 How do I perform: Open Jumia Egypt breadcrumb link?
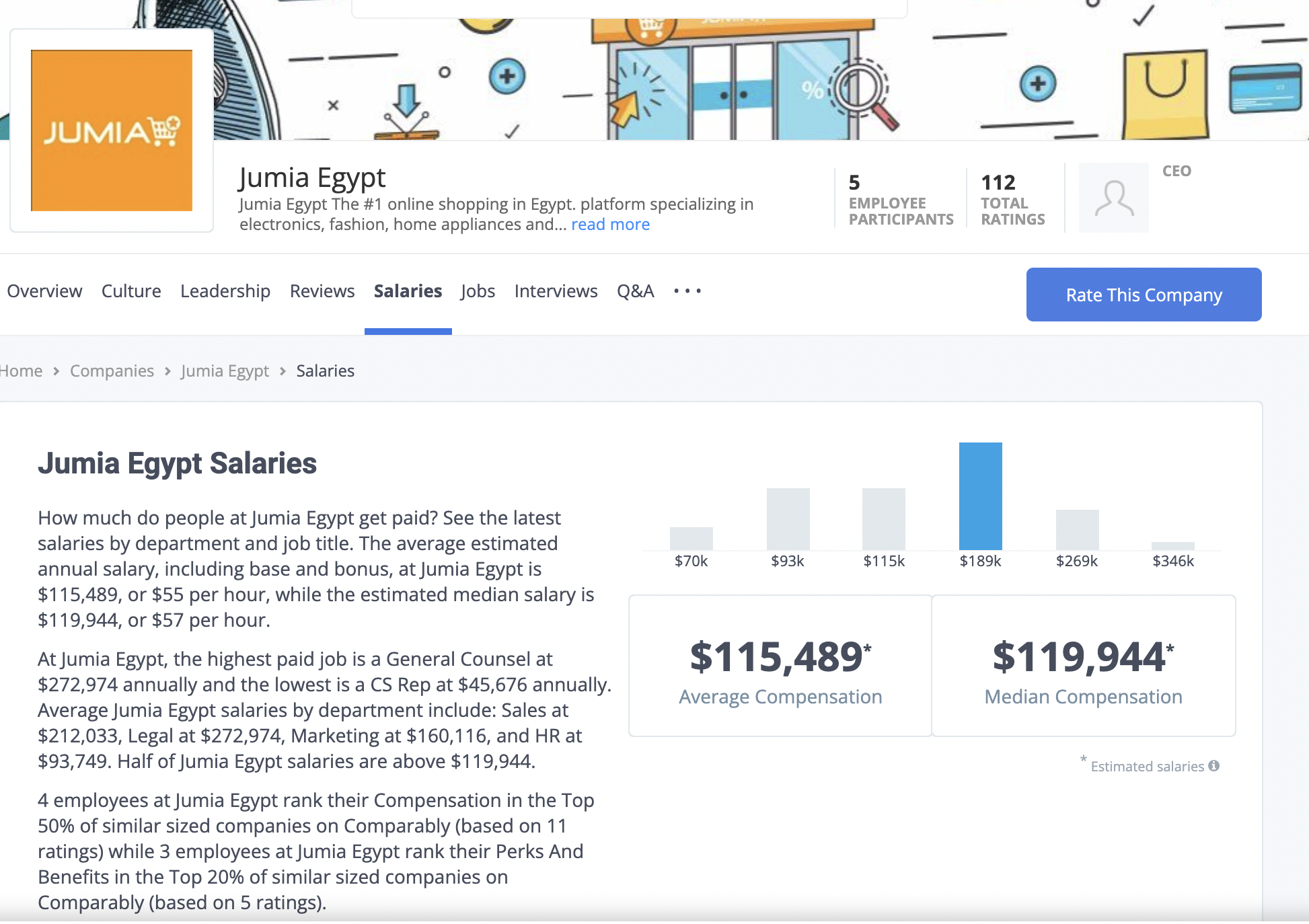225,371
